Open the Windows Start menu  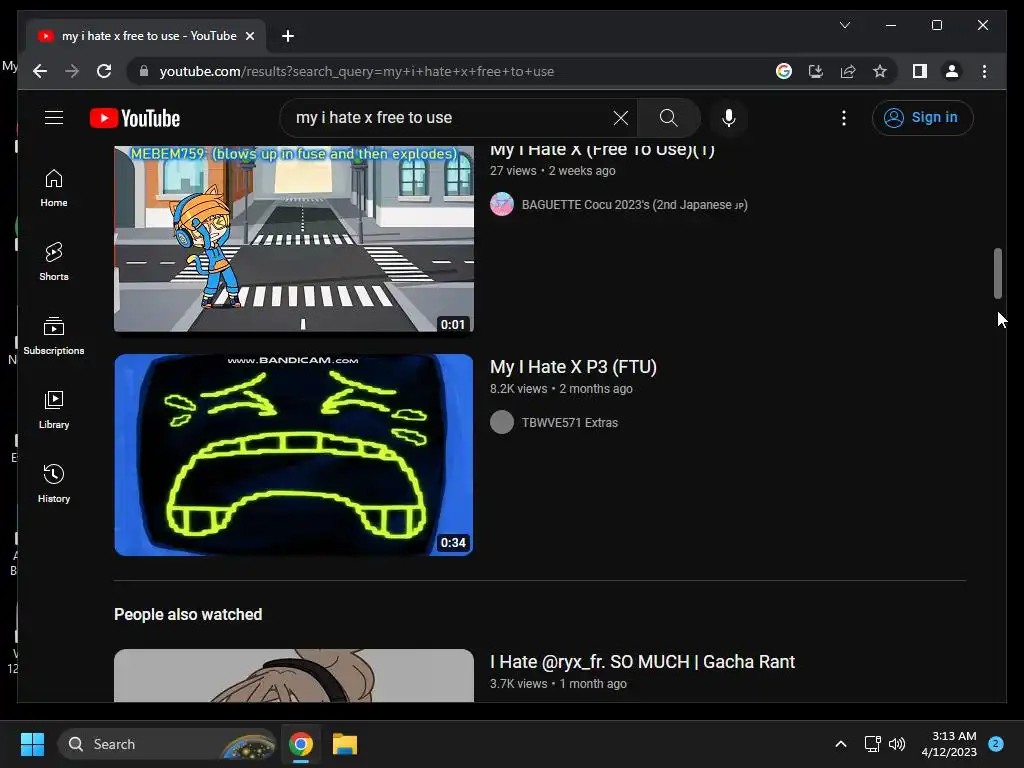(32, 744)
